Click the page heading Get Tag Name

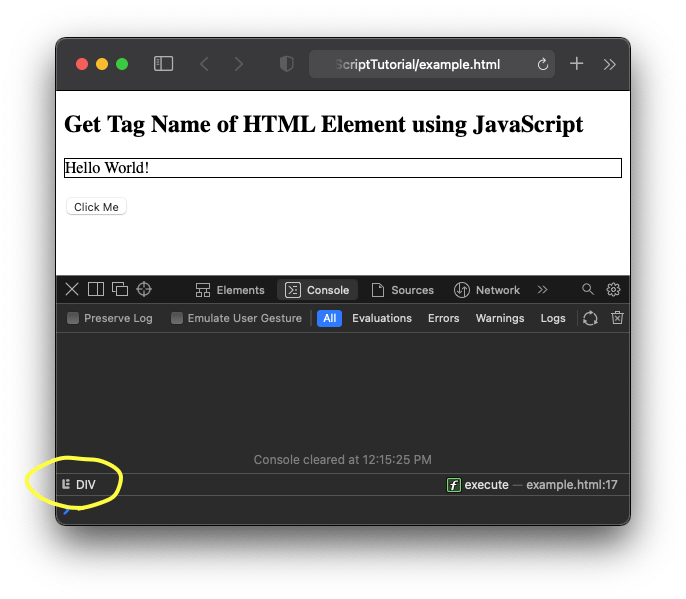click(323, 124)
